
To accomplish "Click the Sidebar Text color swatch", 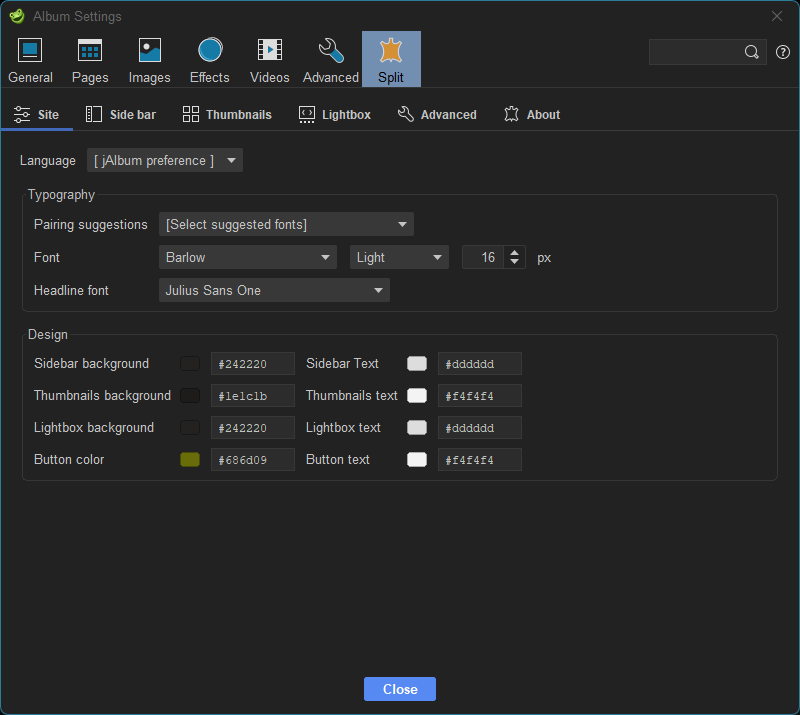I will click(417, 363).
